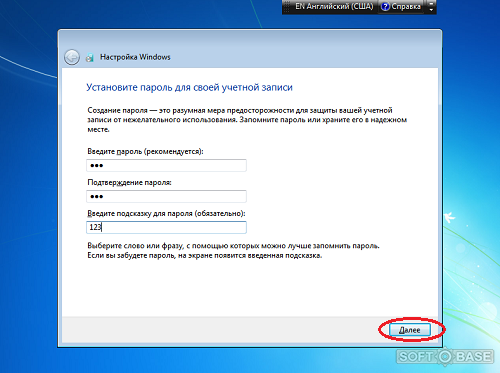Click the Настройка Windows setup icon

coord(89,58)
